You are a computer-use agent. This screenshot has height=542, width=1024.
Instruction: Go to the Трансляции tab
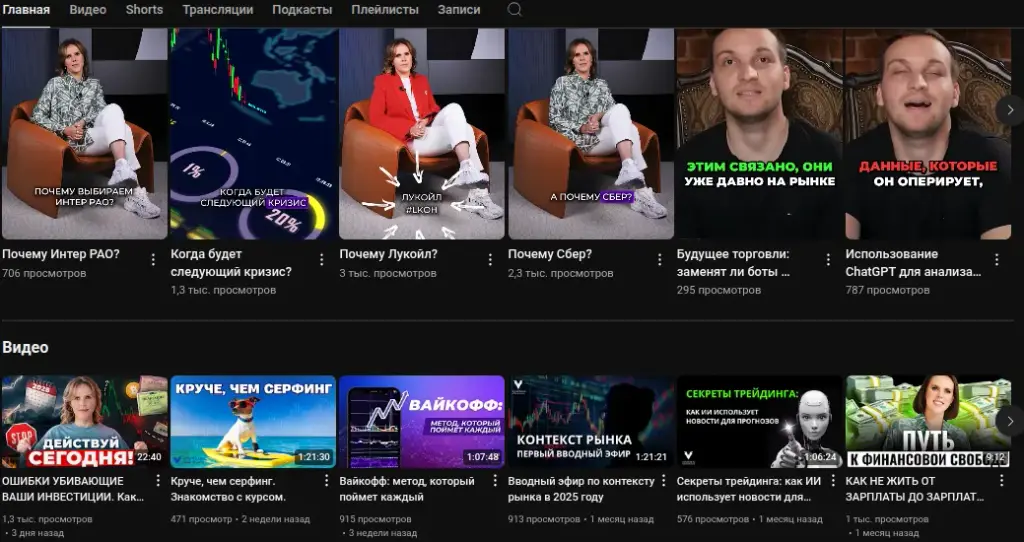coord(217,10)
